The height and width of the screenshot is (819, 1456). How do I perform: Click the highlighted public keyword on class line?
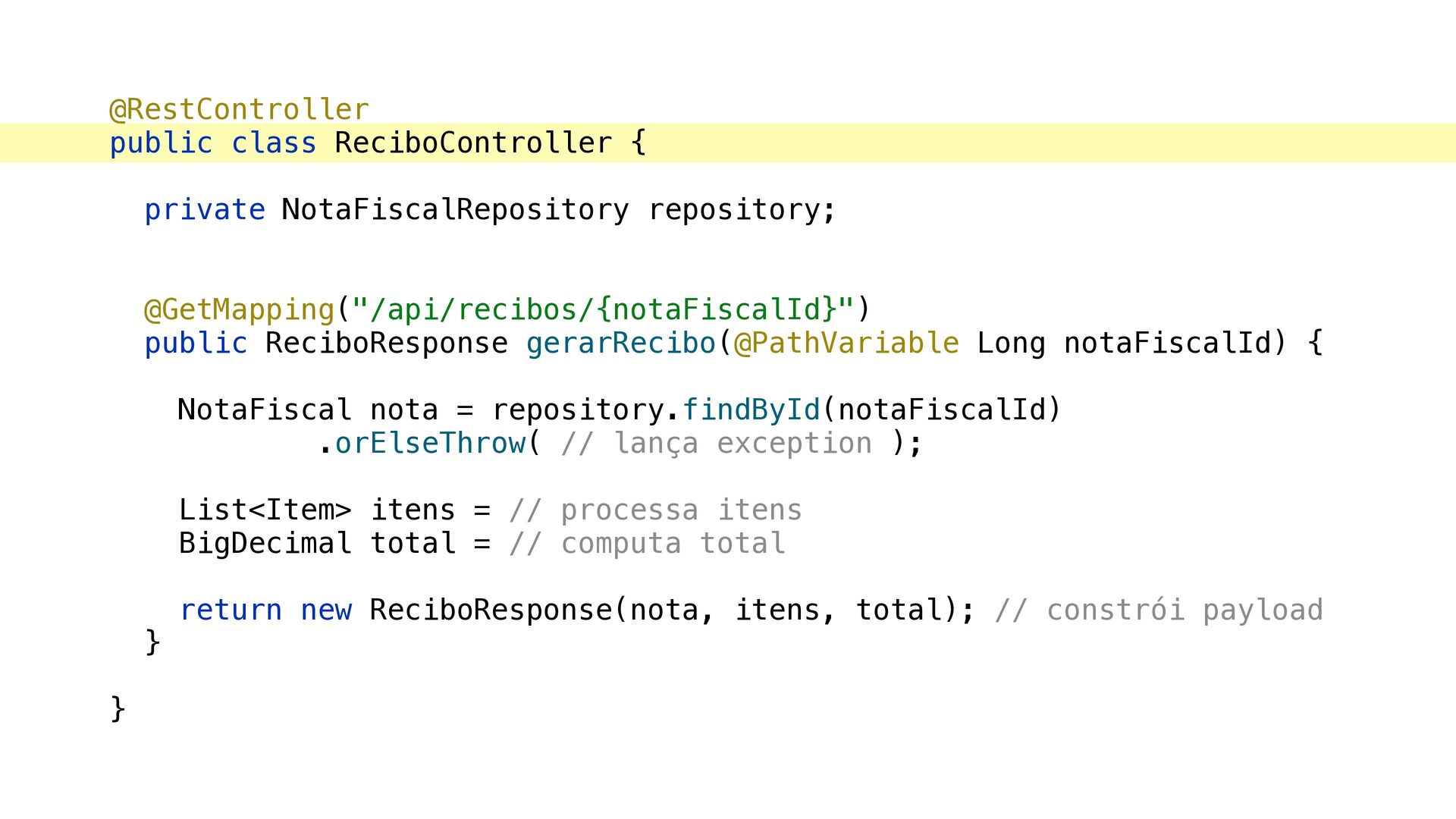pos(162,143)
